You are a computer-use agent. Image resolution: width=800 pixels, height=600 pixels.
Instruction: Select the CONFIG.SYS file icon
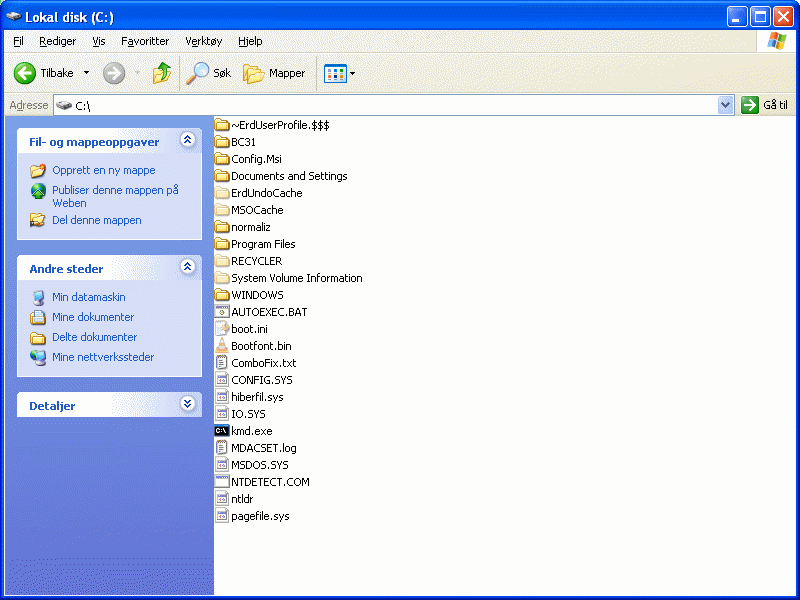point(222,380)
